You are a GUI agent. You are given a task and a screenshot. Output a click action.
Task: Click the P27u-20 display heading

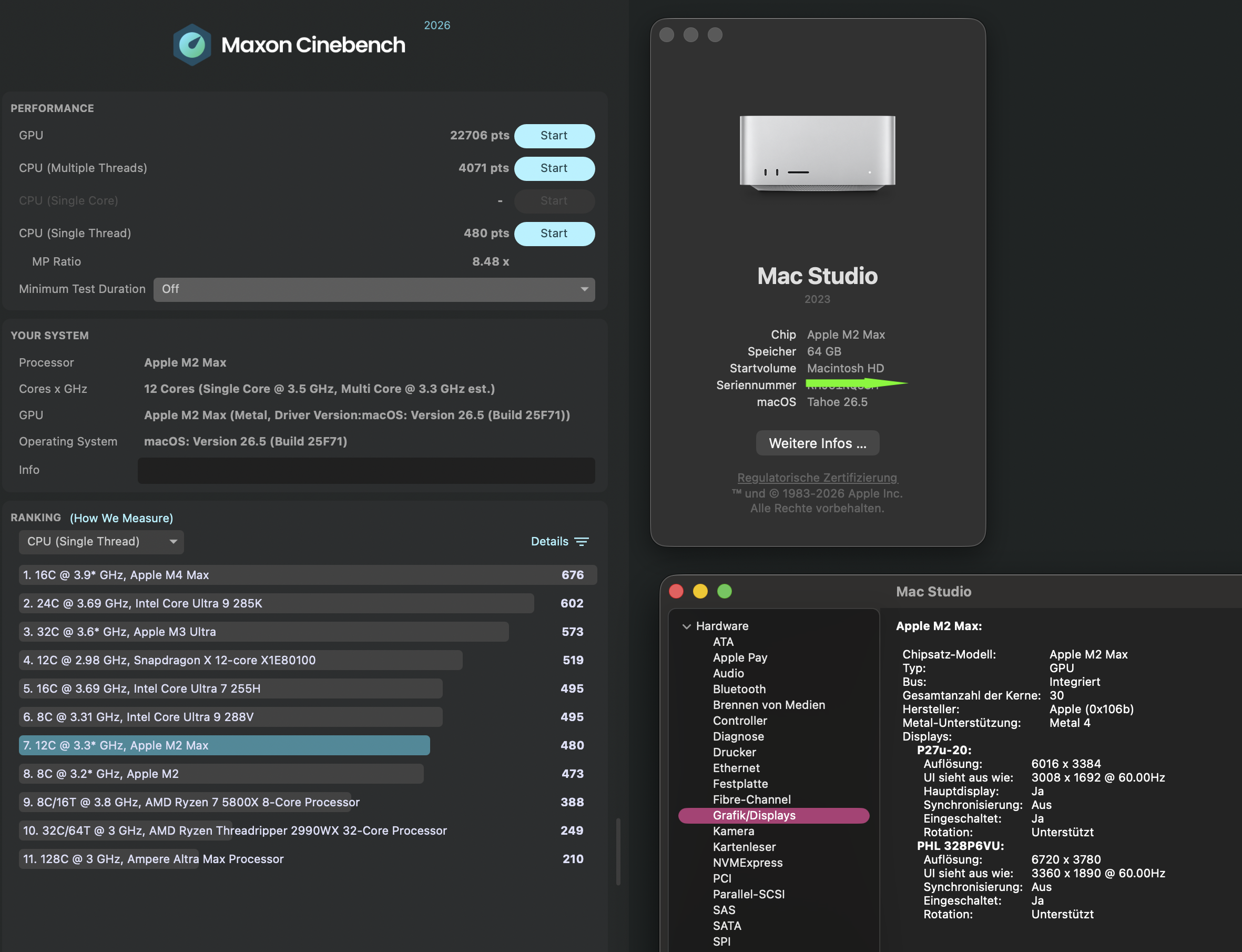point(944,750)
